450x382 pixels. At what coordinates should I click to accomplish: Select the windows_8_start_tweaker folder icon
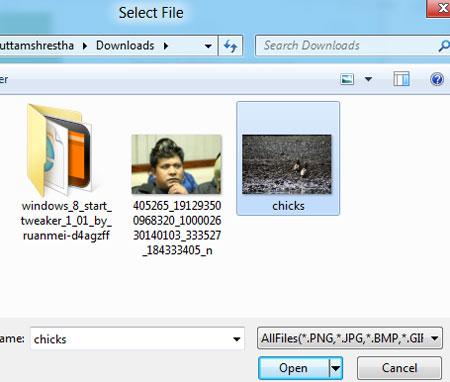pyautogui.click(x=59, y=150)
